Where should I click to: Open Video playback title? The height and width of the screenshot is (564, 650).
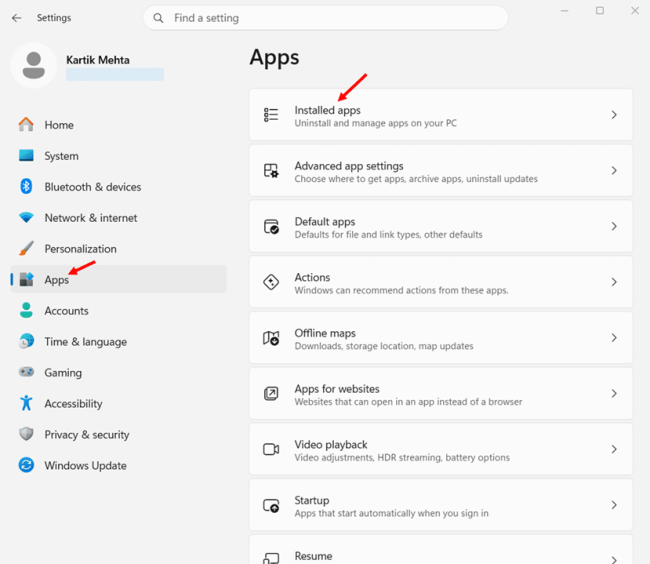[331, 445]
